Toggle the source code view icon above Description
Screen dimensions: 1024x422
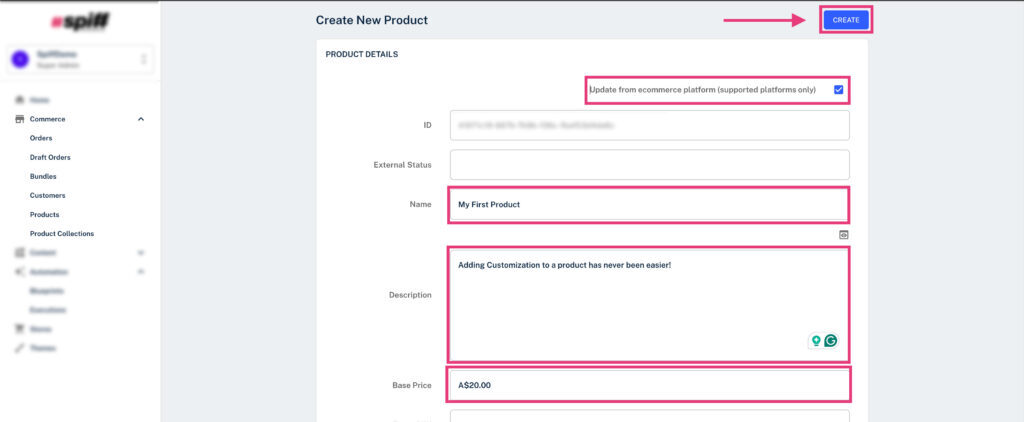pos(844,235)
